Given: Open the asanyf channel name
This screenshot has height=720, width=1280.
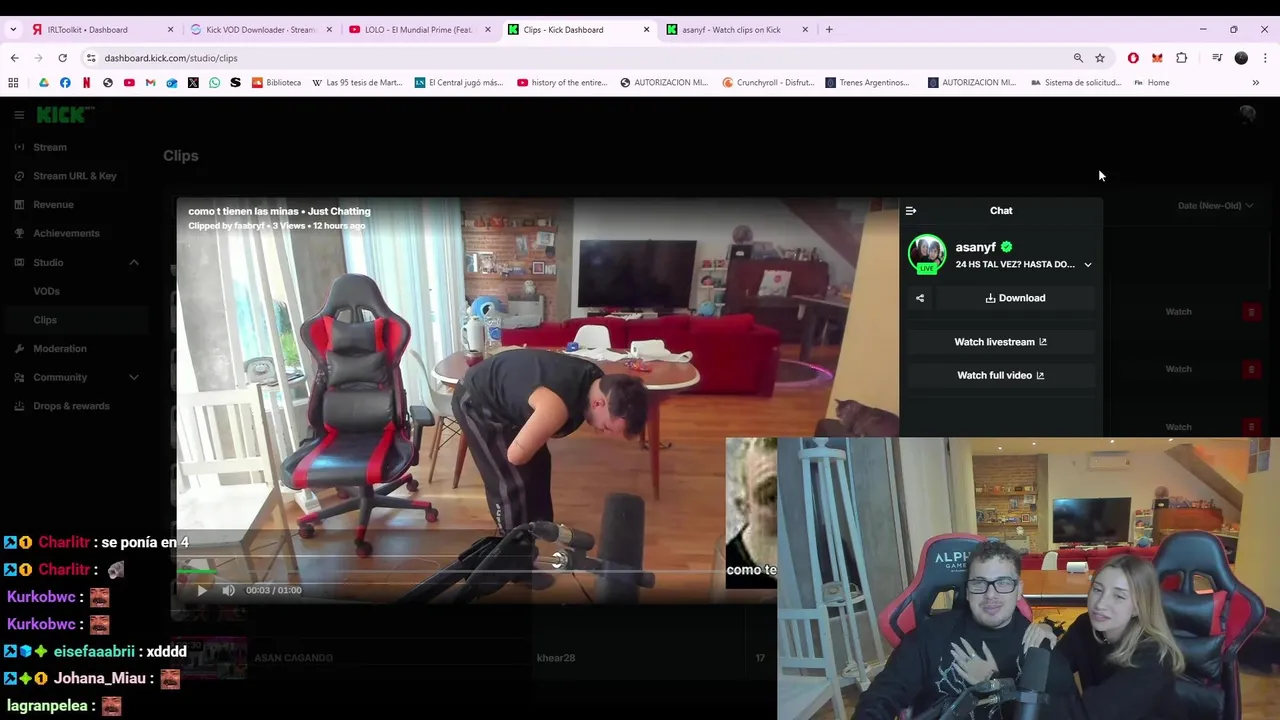Looking at the screenshot, I should pos(975,248).
